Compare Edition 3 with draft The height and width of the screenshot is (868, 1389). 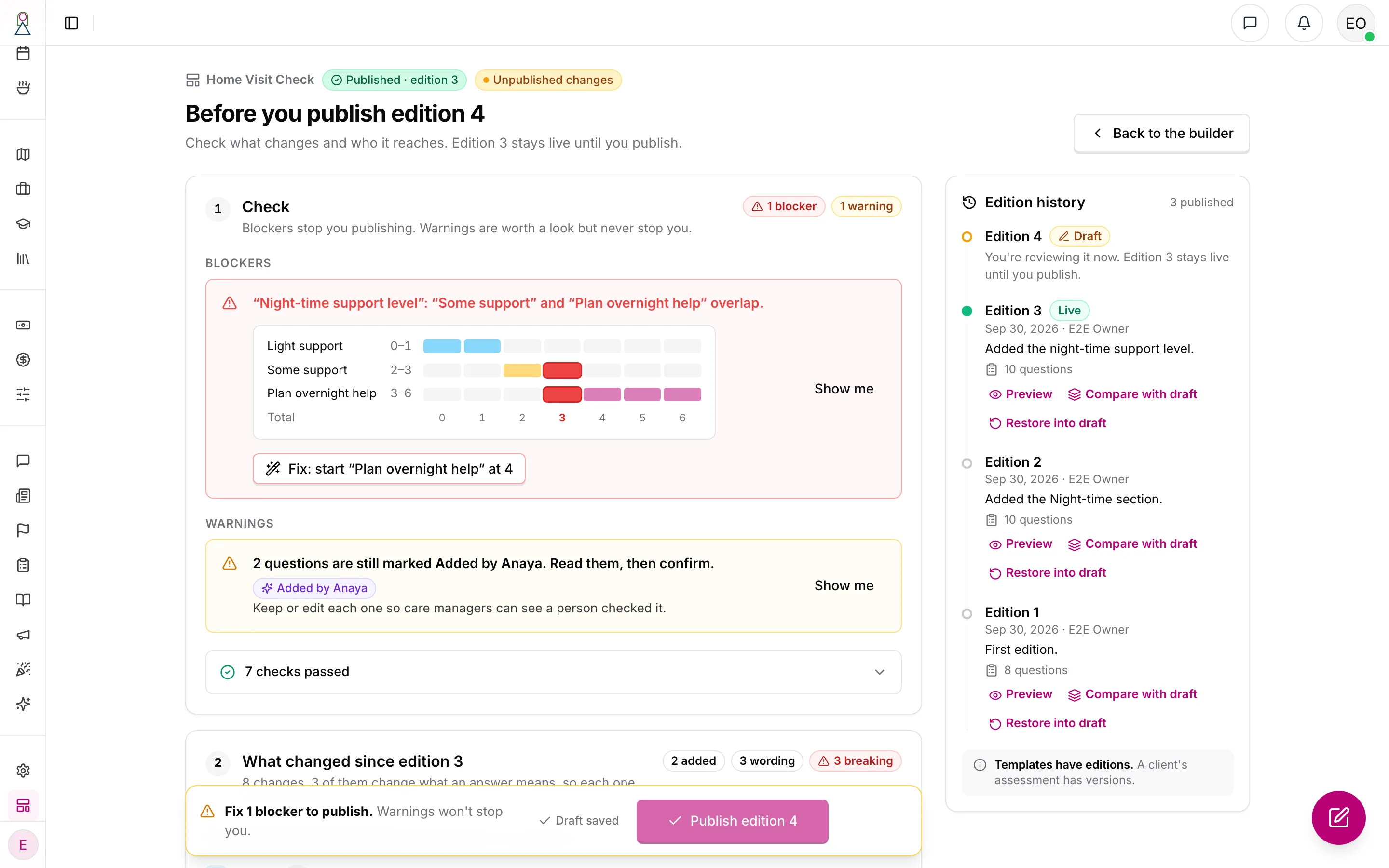1132,394
